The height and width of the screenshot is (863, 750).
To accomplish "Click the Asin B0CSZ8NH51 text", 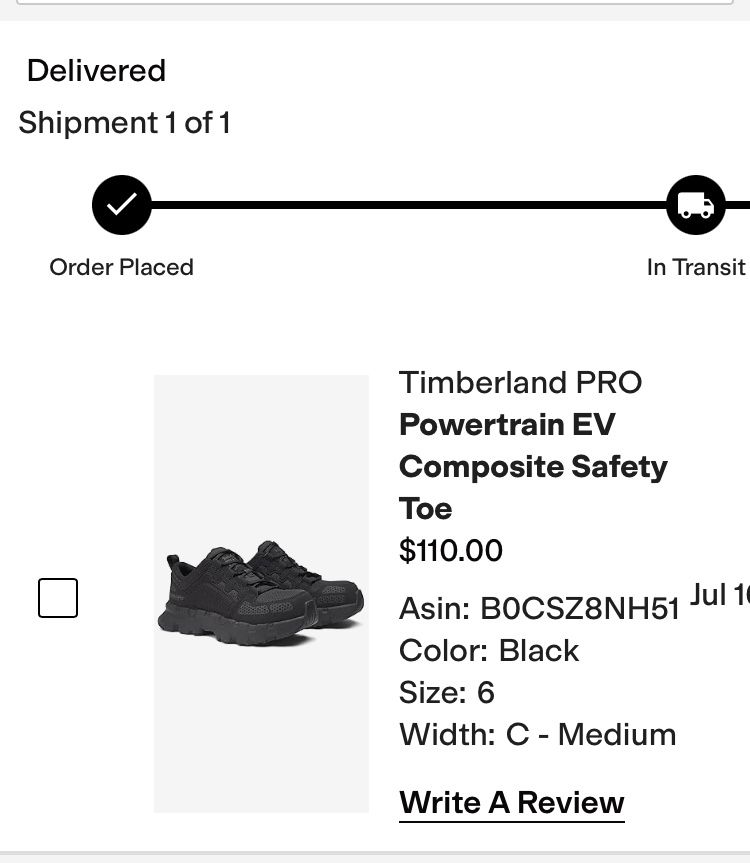I will click(539, 609).
